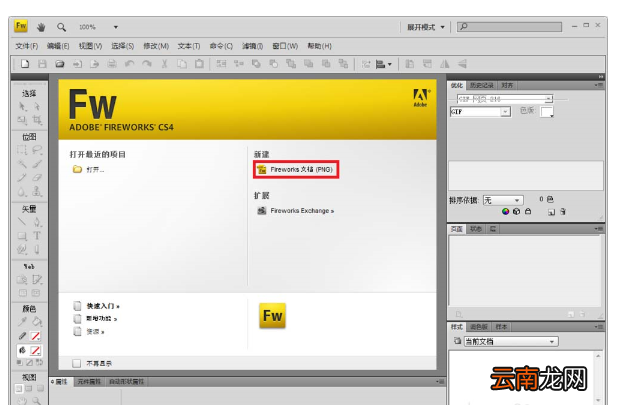Select the Eraser tool
624x407 pixels.
click(37, 177)
